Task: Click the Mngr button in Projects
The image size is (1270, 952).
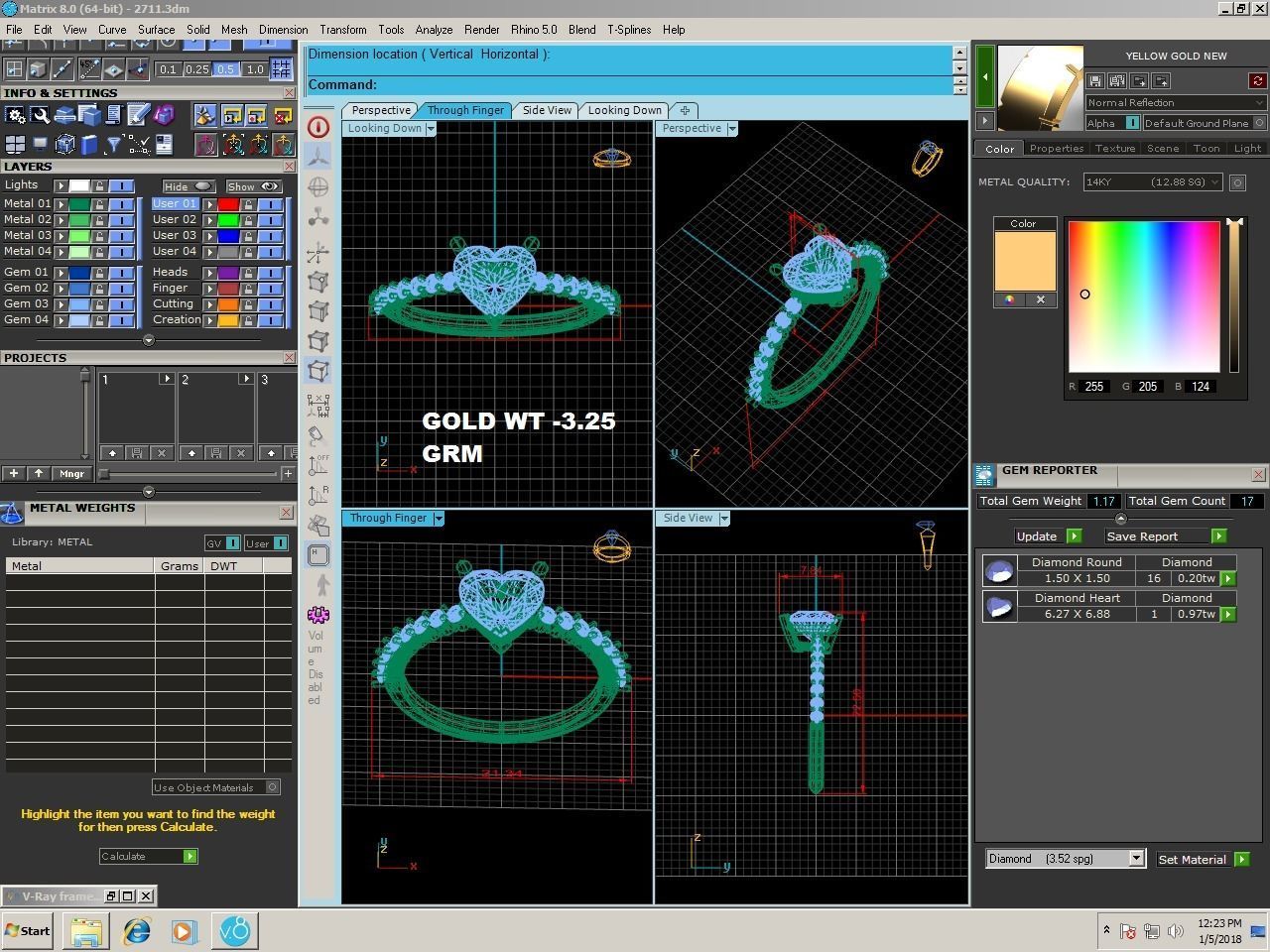Action: point(71,474)
